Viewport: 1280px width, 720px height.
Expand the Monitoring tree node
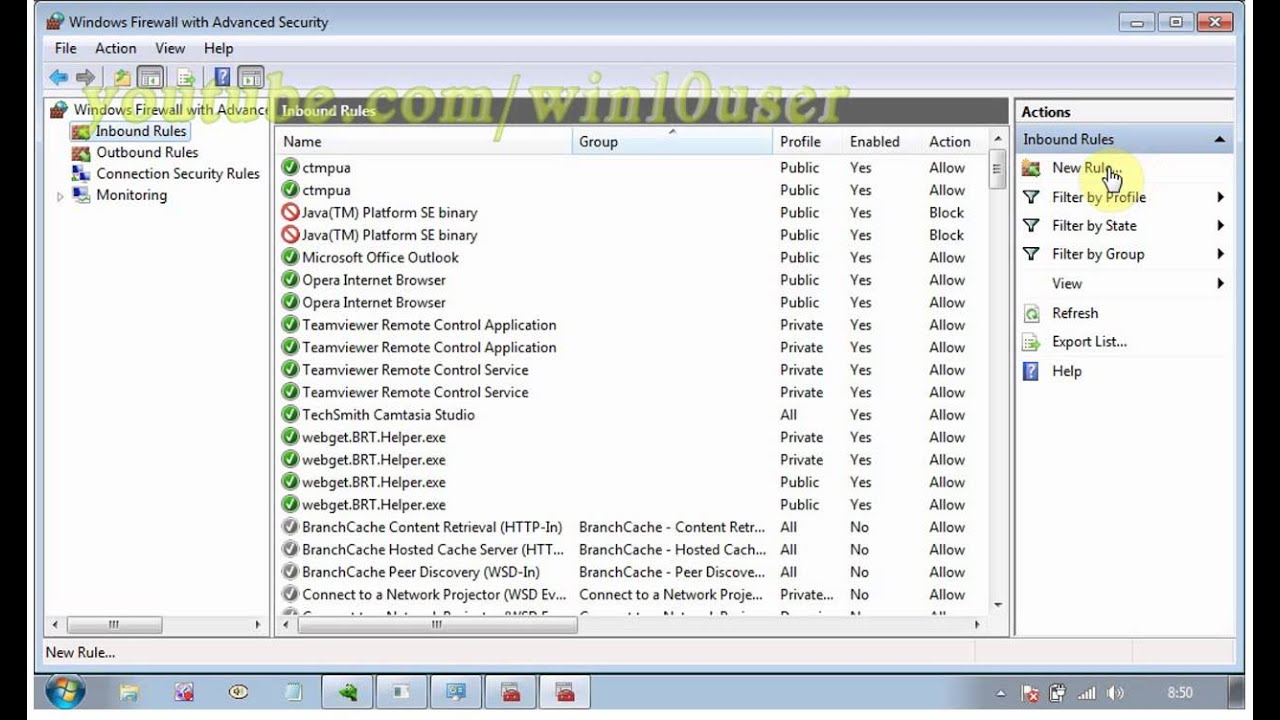click(x=60, y=196)
